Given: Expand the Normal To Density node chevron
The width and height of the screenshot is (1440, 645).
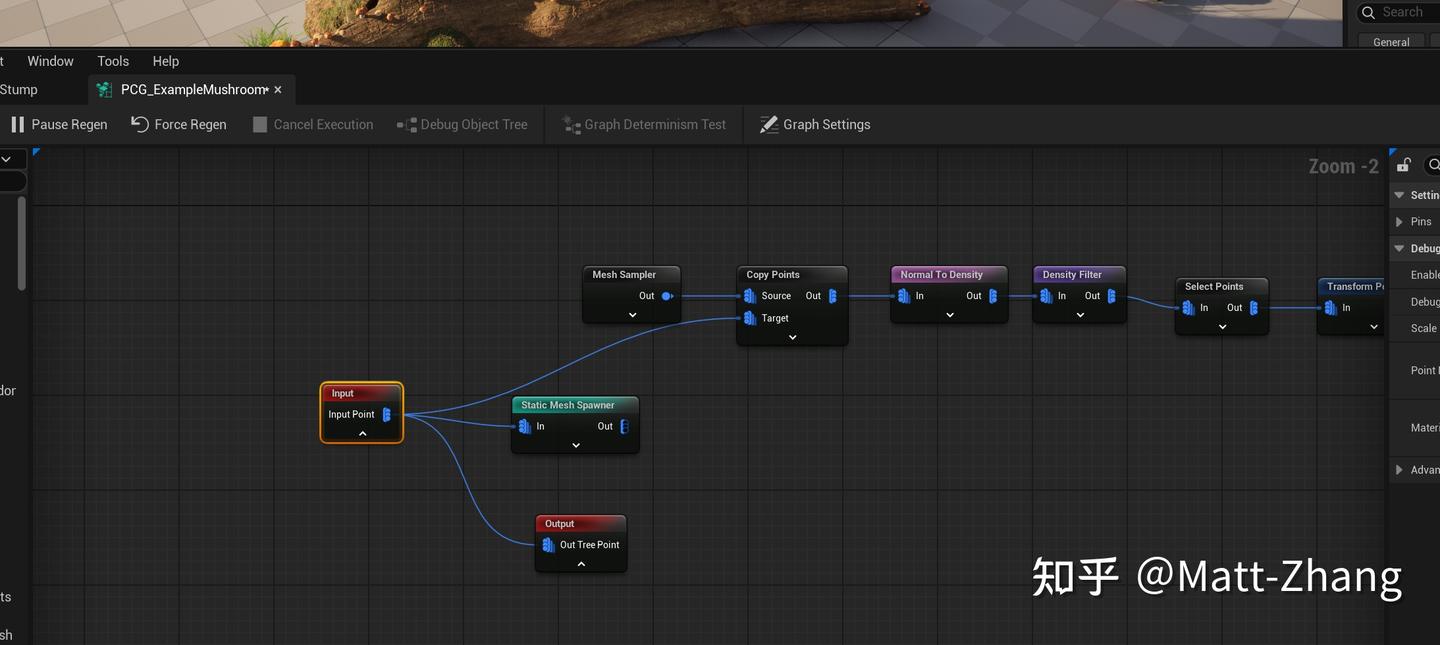Looking at the screenshot, I should click(x=950, y=315).
